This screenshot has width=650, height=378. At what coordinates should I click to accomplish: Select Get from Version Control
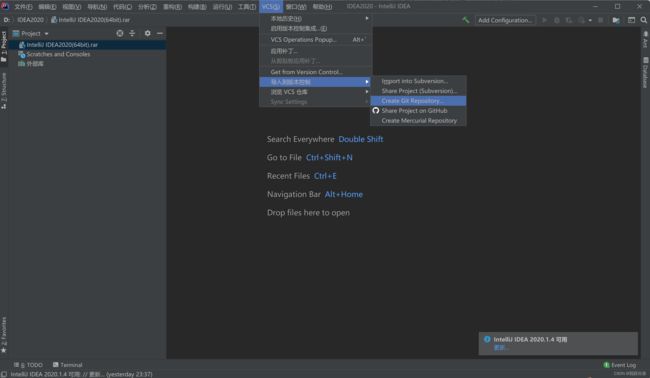click(x=315, y=72)
